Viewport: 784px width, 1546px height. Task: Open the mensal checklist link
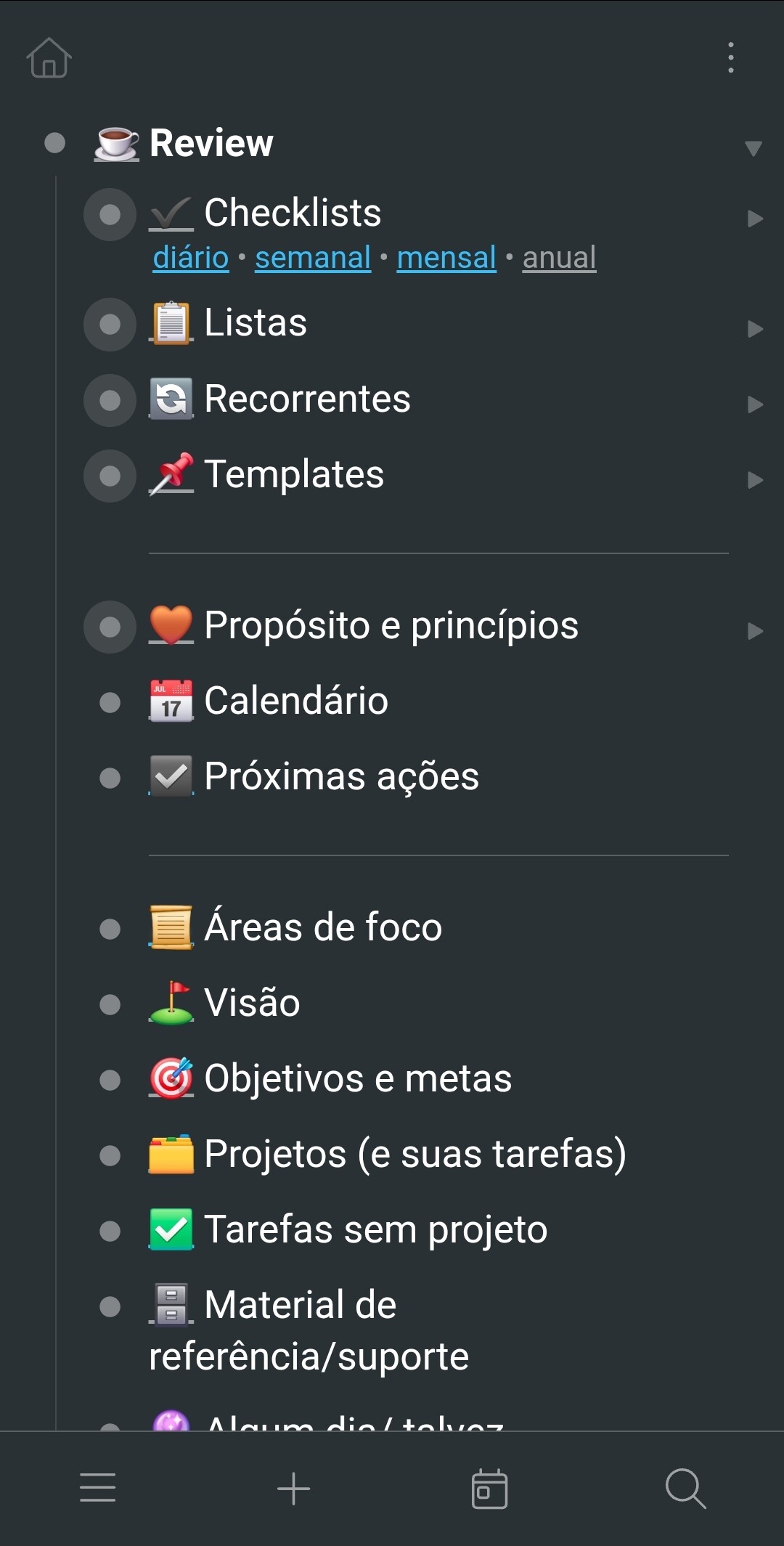(446, 258)
